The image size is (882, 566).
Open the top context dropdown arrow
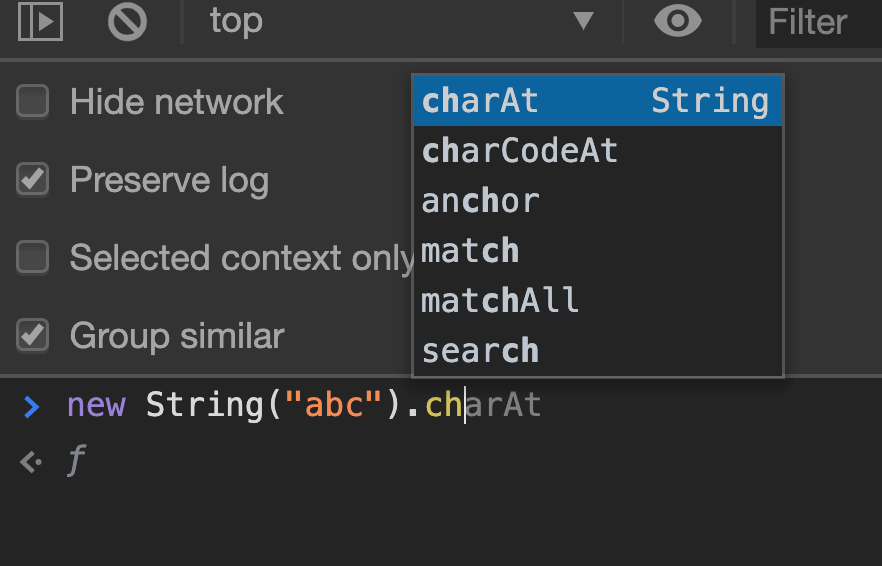[583, 22]
